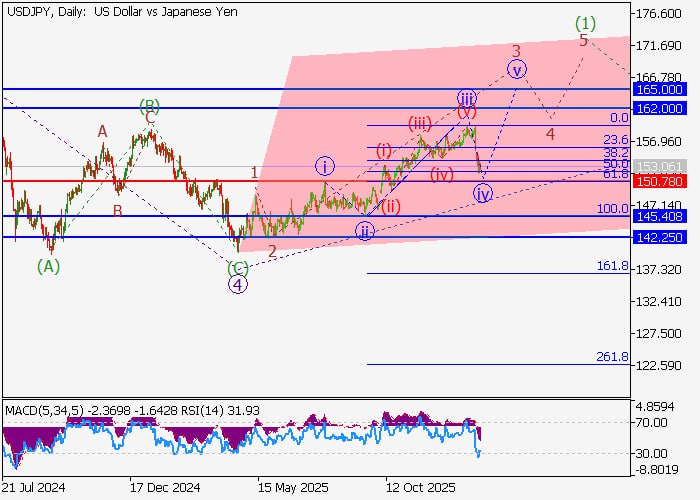Screen dimensions: 700x500
Task: Select the brown B wave label
Action: 117,210
